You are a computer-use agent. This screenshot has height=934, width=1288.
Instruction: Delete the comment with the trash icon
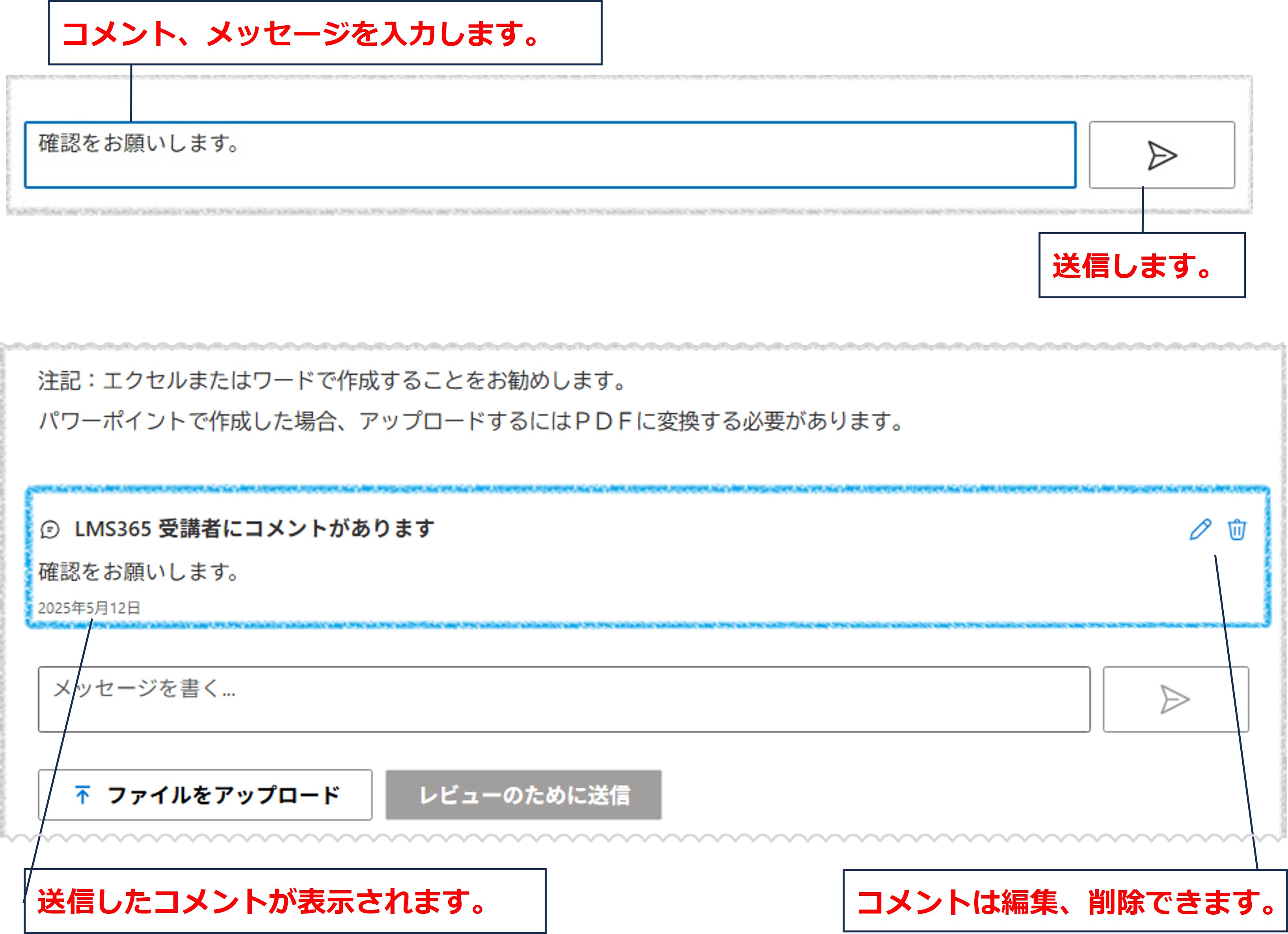click(1237, 529)
